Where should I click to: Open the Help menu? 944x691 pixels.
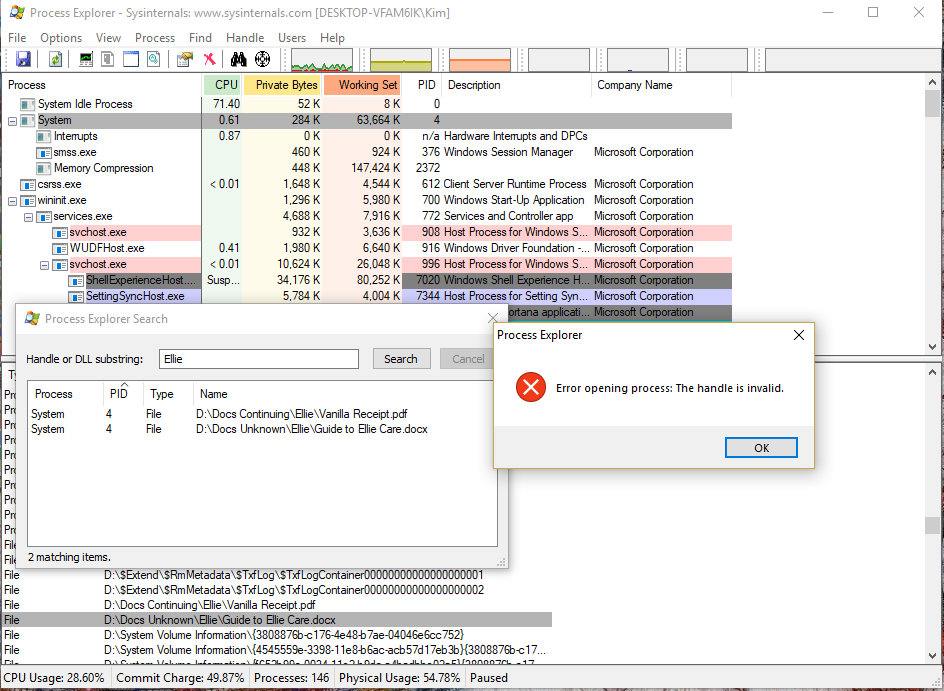pyautogui.click(x=332, y=37)
